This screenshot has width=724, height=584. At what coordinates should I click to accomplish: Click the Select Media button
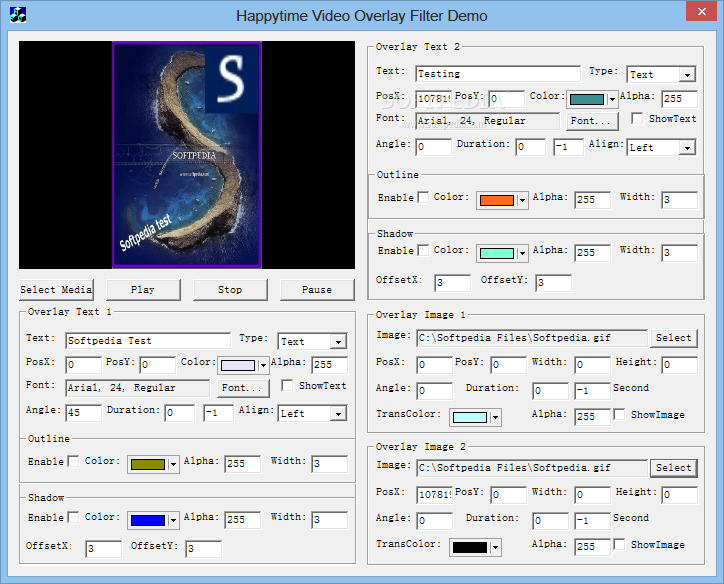(56, 290)
